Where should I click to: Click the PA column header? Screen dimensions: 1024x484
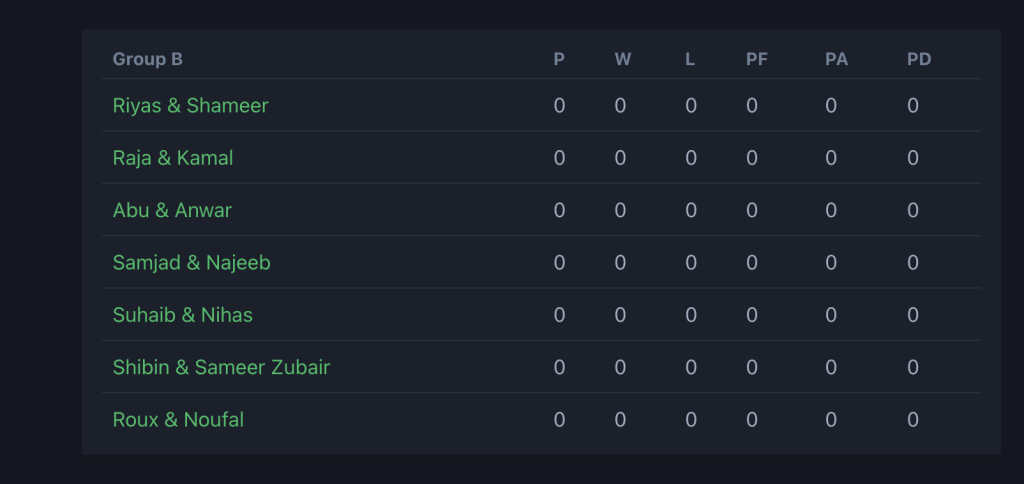click(836, 59)
